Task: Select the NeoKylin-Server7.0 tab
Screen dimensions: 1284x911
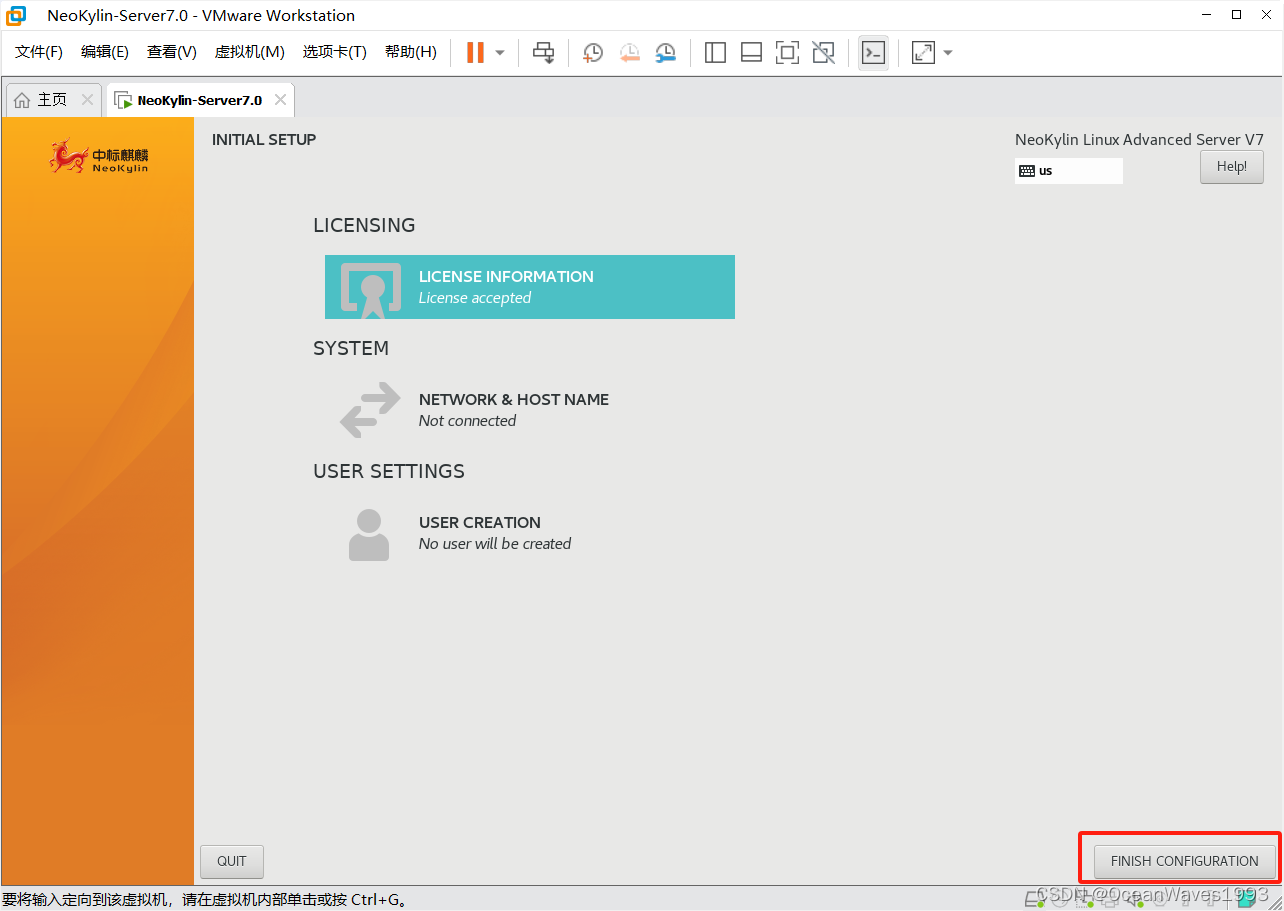Action: [199, 100]
